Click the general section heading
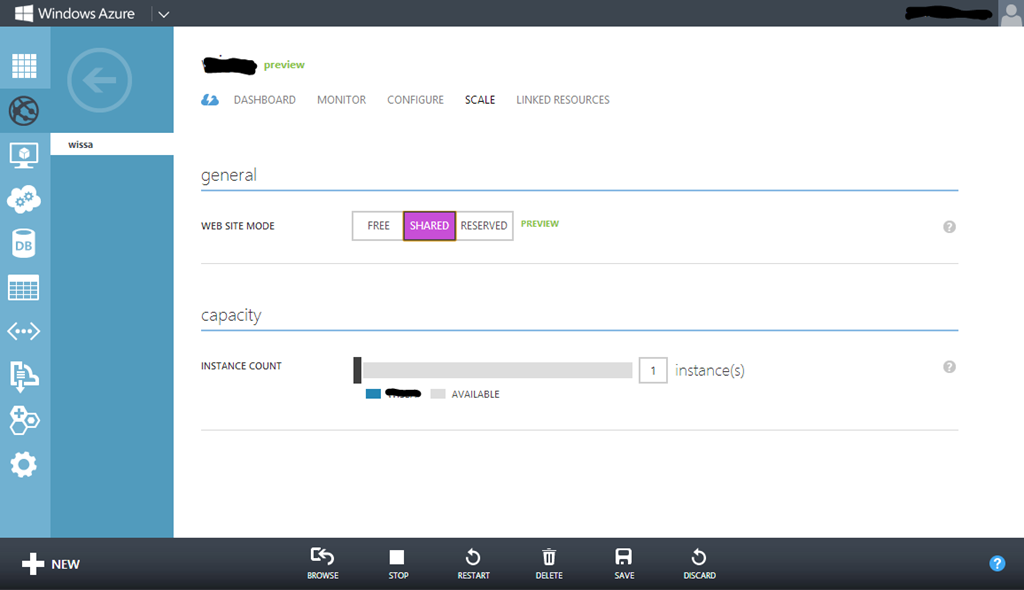 [x=229, y=175]
